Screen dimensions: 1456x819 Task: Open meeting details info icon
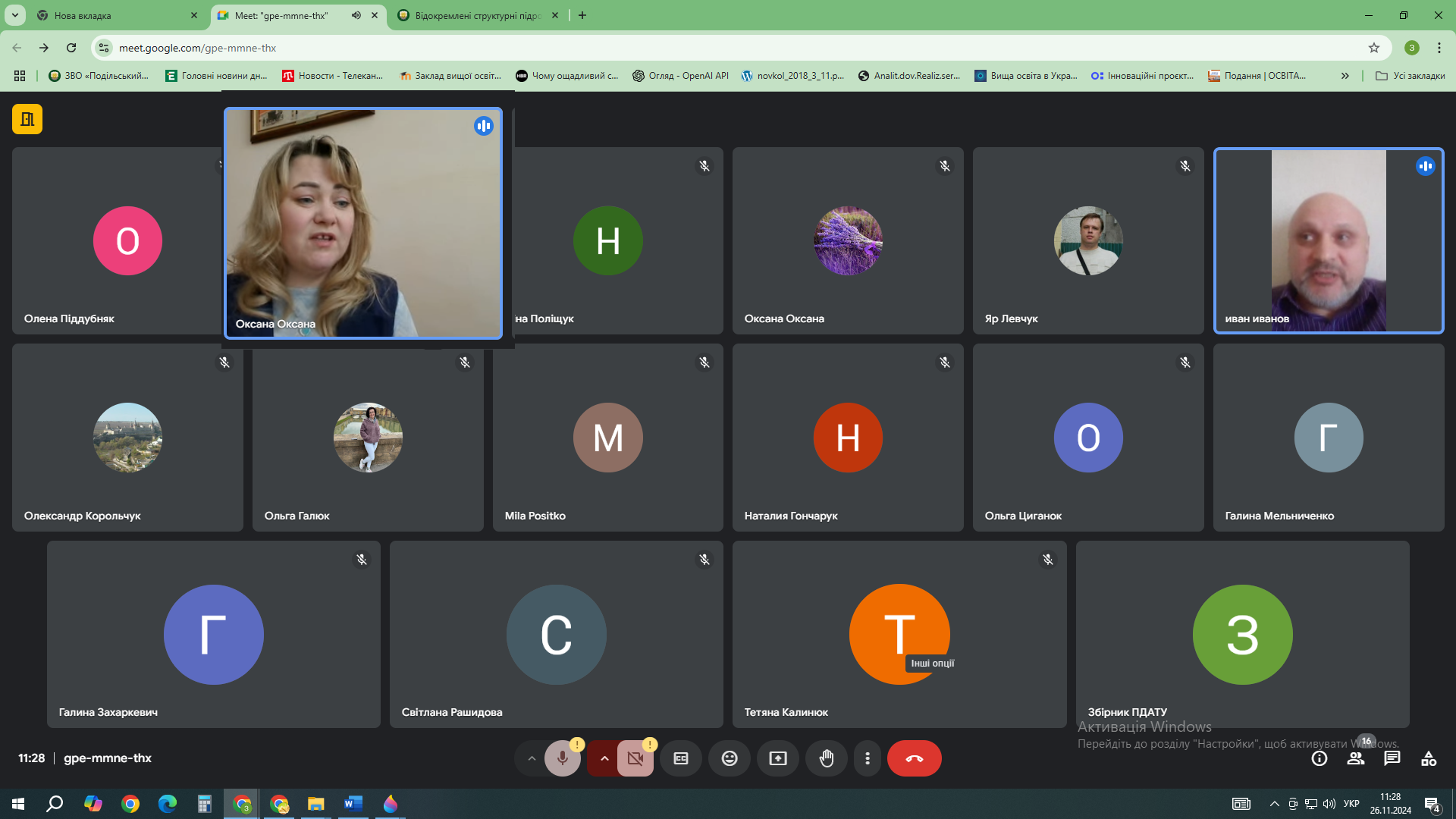coord(1319,758)
